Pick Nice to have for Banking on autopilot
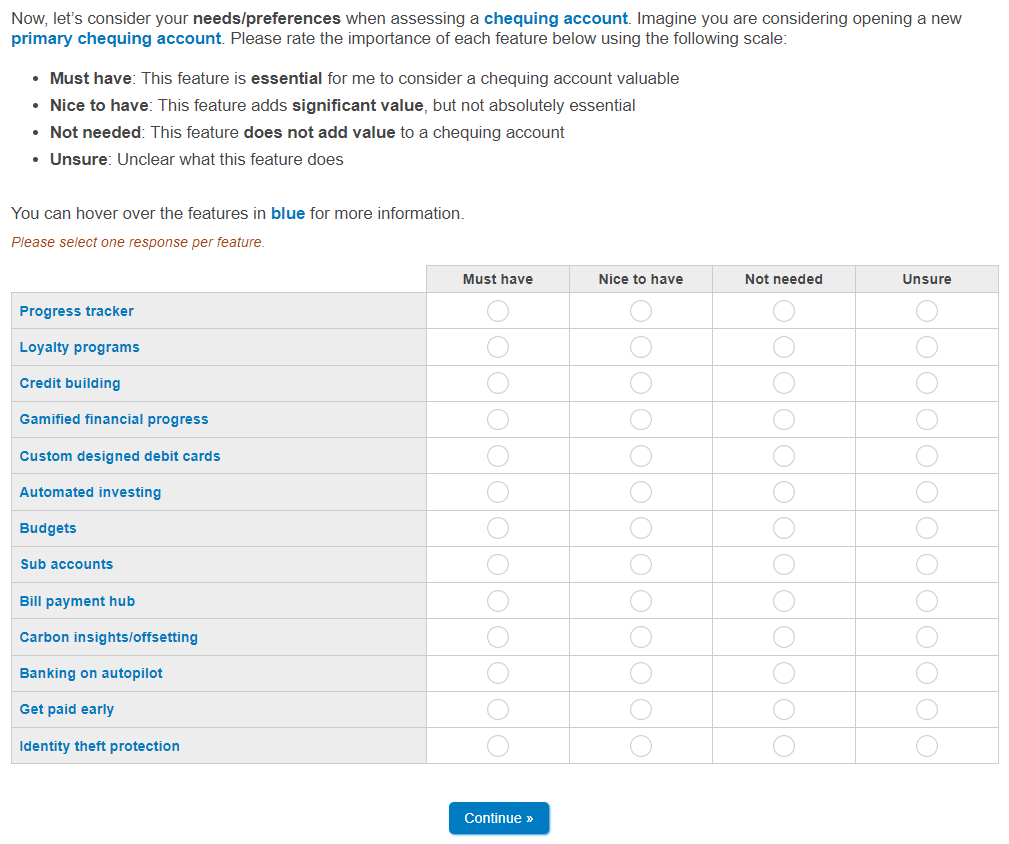 [641, 673]
